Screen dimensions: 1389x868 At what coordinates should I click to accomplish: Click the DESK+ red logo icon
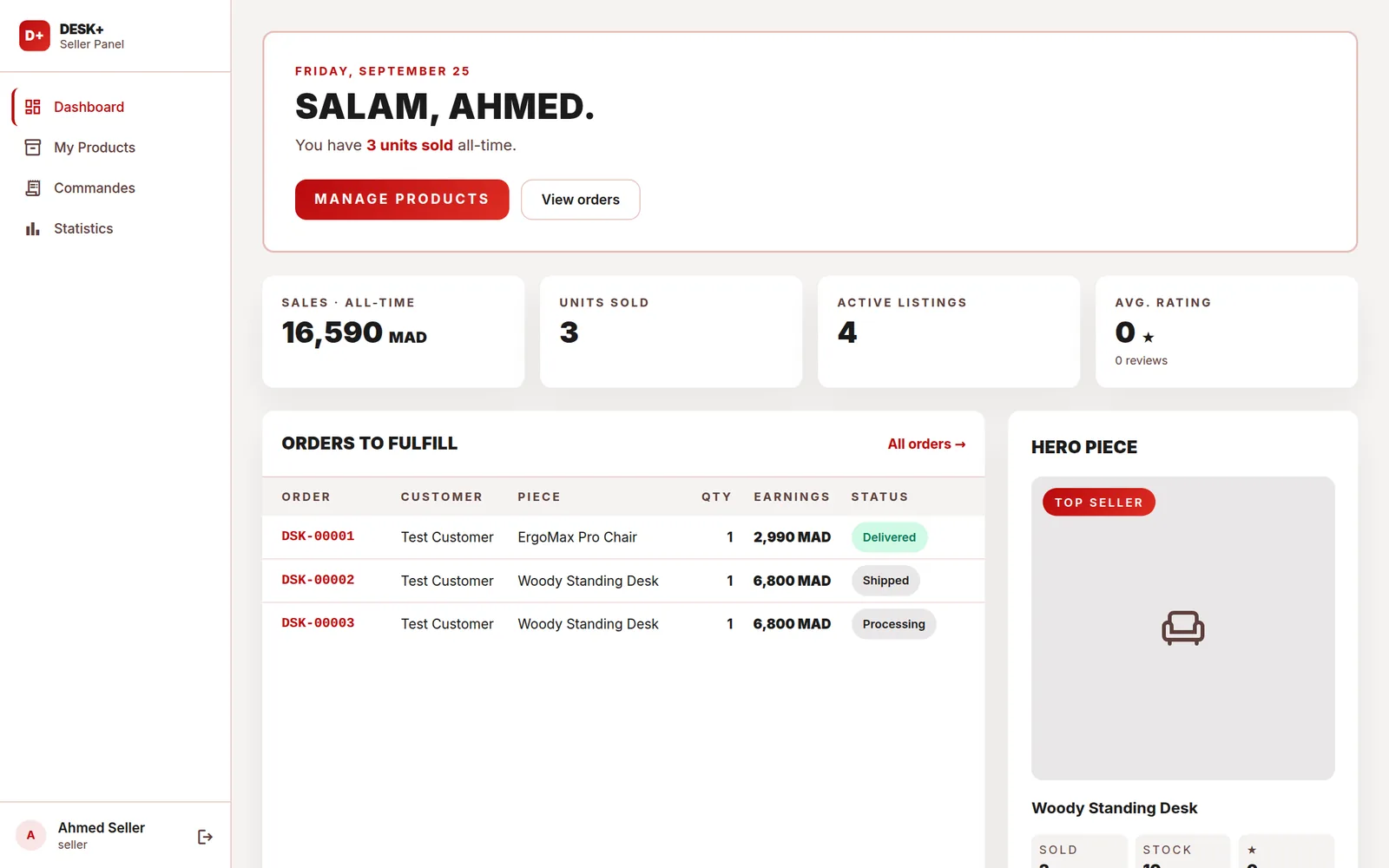35,36
